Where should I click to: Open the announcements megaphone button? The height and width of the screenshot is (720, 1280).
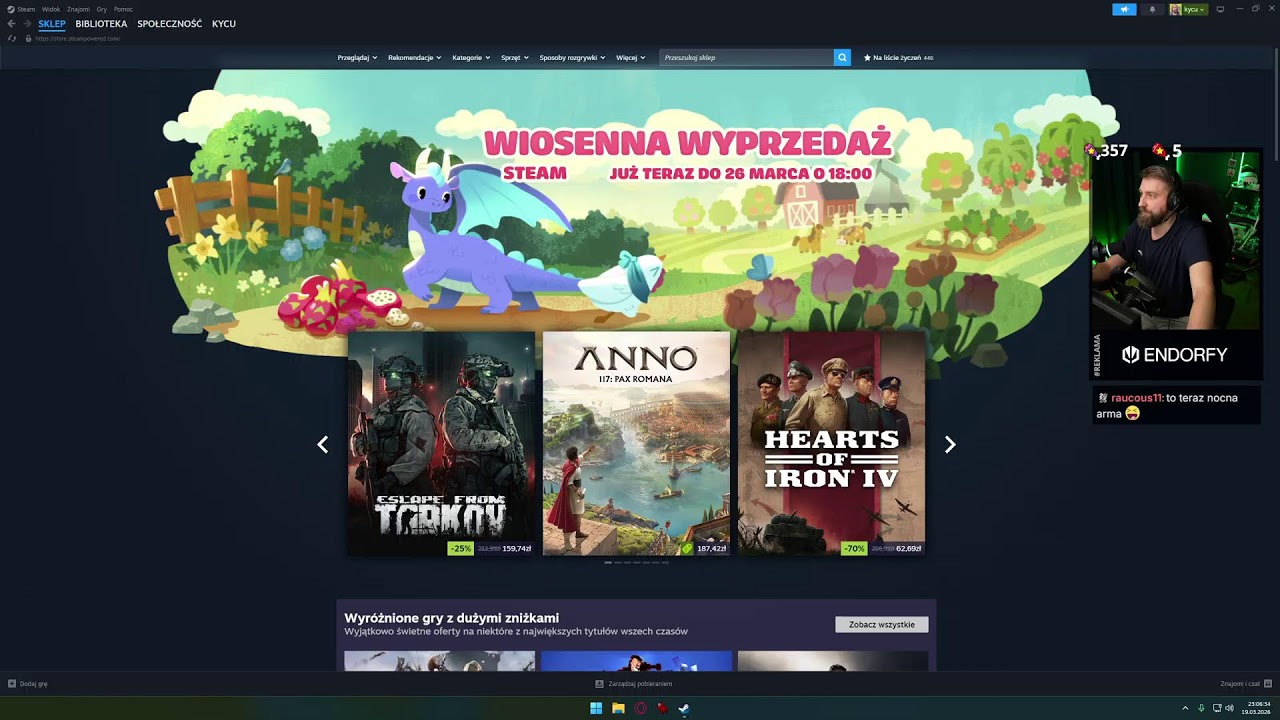click(1124, 9)
